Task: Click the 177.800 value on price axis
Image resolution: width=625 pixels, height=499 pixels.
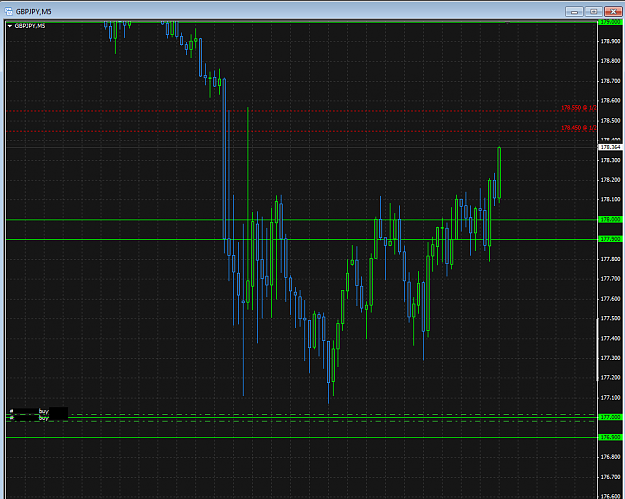Action: [x=610, y=259]
